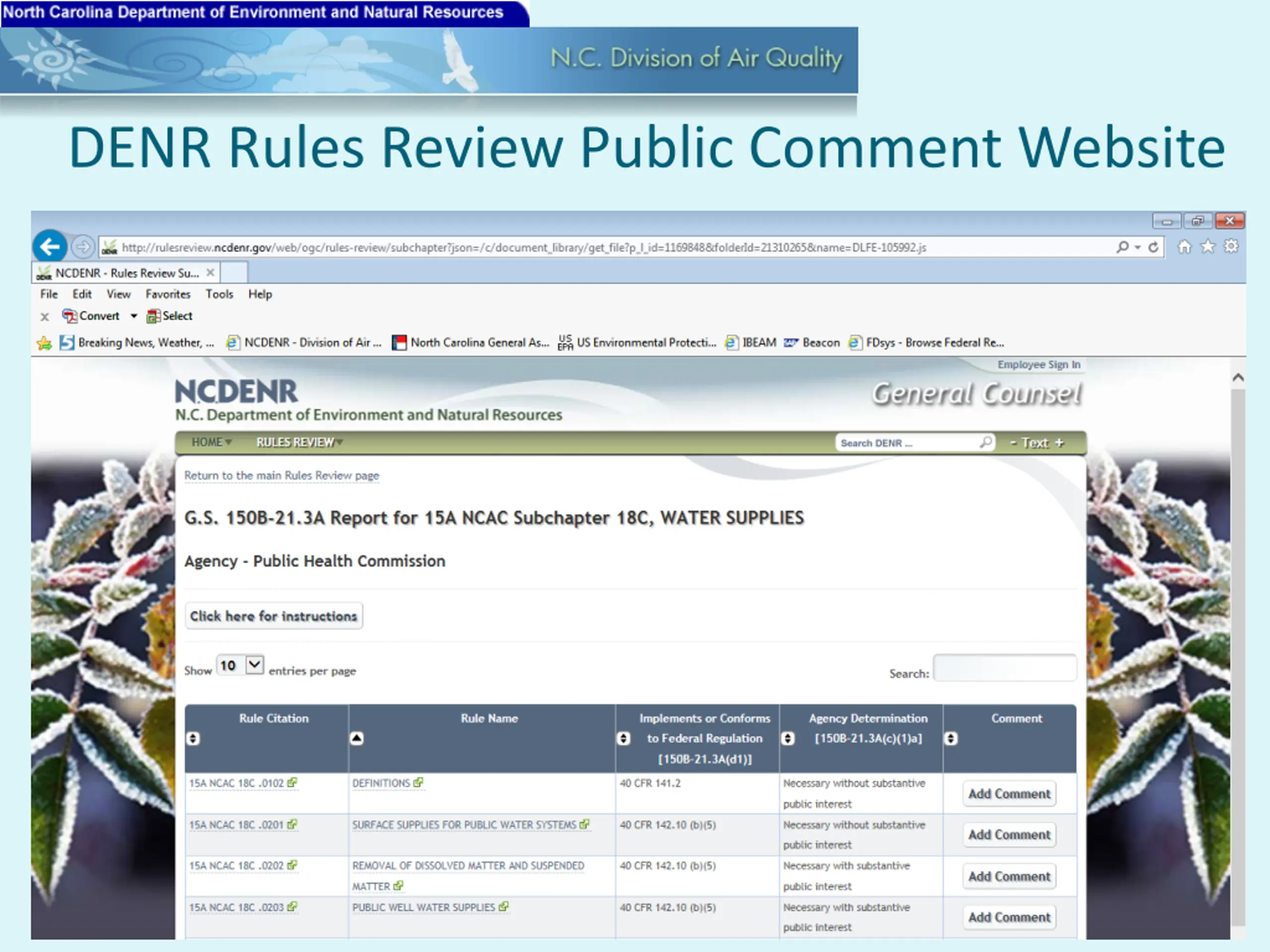Click the Search DENR magnifier icon
This screenshot has height=952, width=1270.
pyautogui.click(x=986, y=442)
